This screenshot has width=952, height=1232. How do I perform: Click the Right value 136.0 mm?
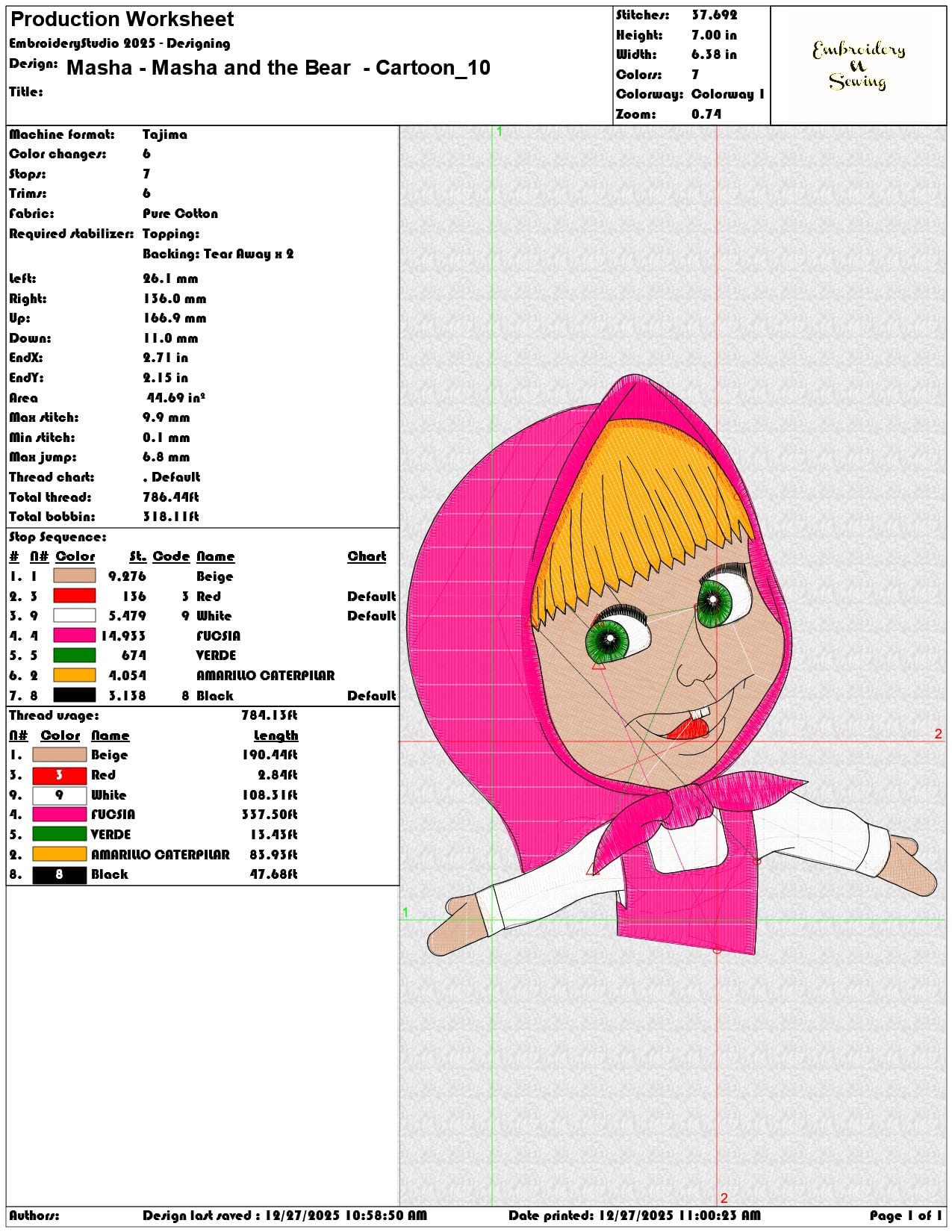[175, 299]
